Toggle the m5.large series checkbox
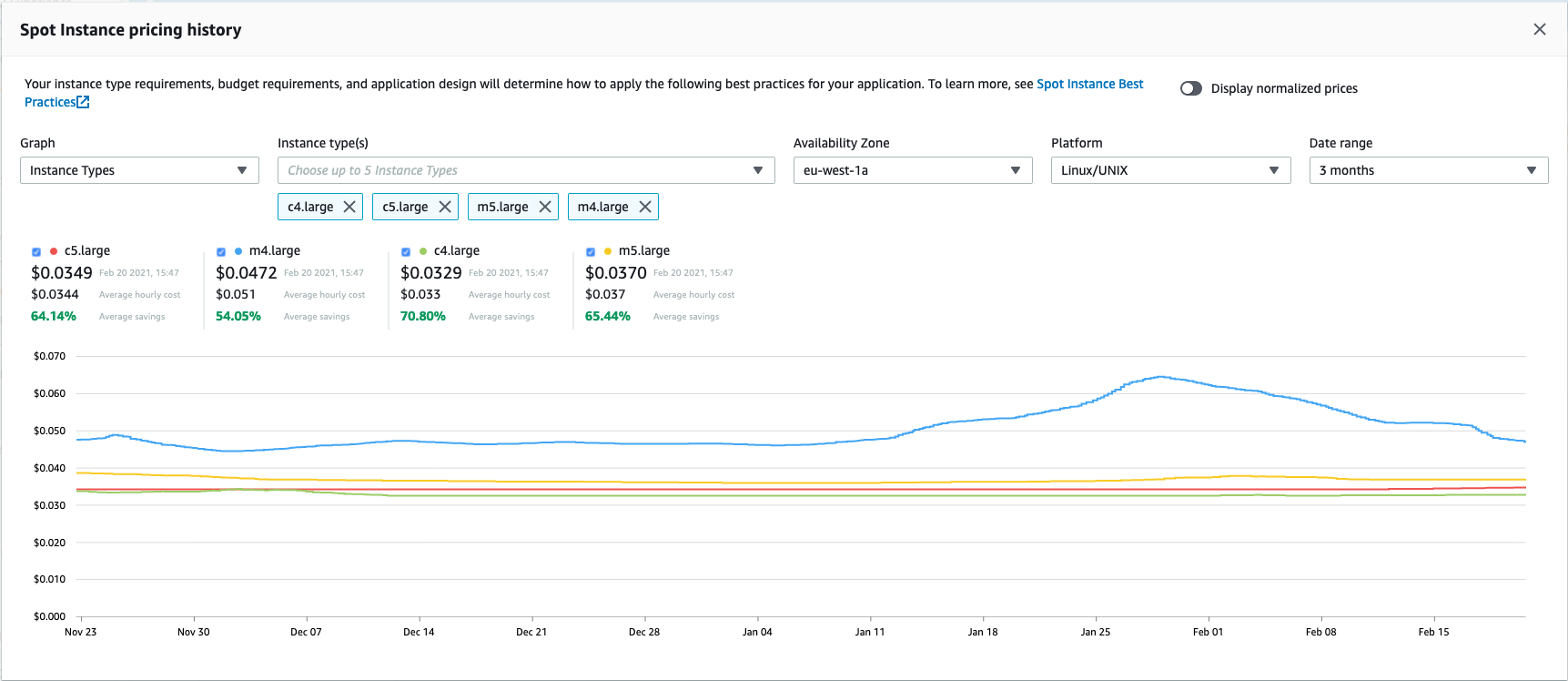The height and width of the screenshot is (681, 1568). (591, 252)
